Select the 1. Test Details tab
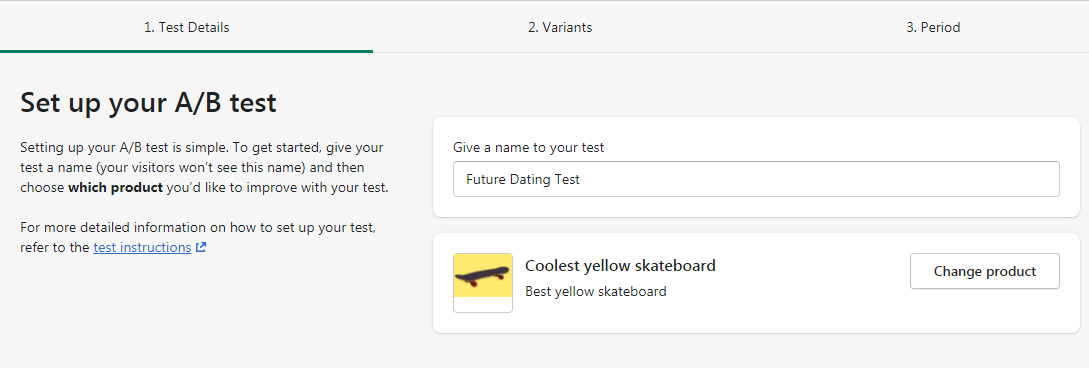The width and height of the screenshot is (1089, 368). (186, 28)
